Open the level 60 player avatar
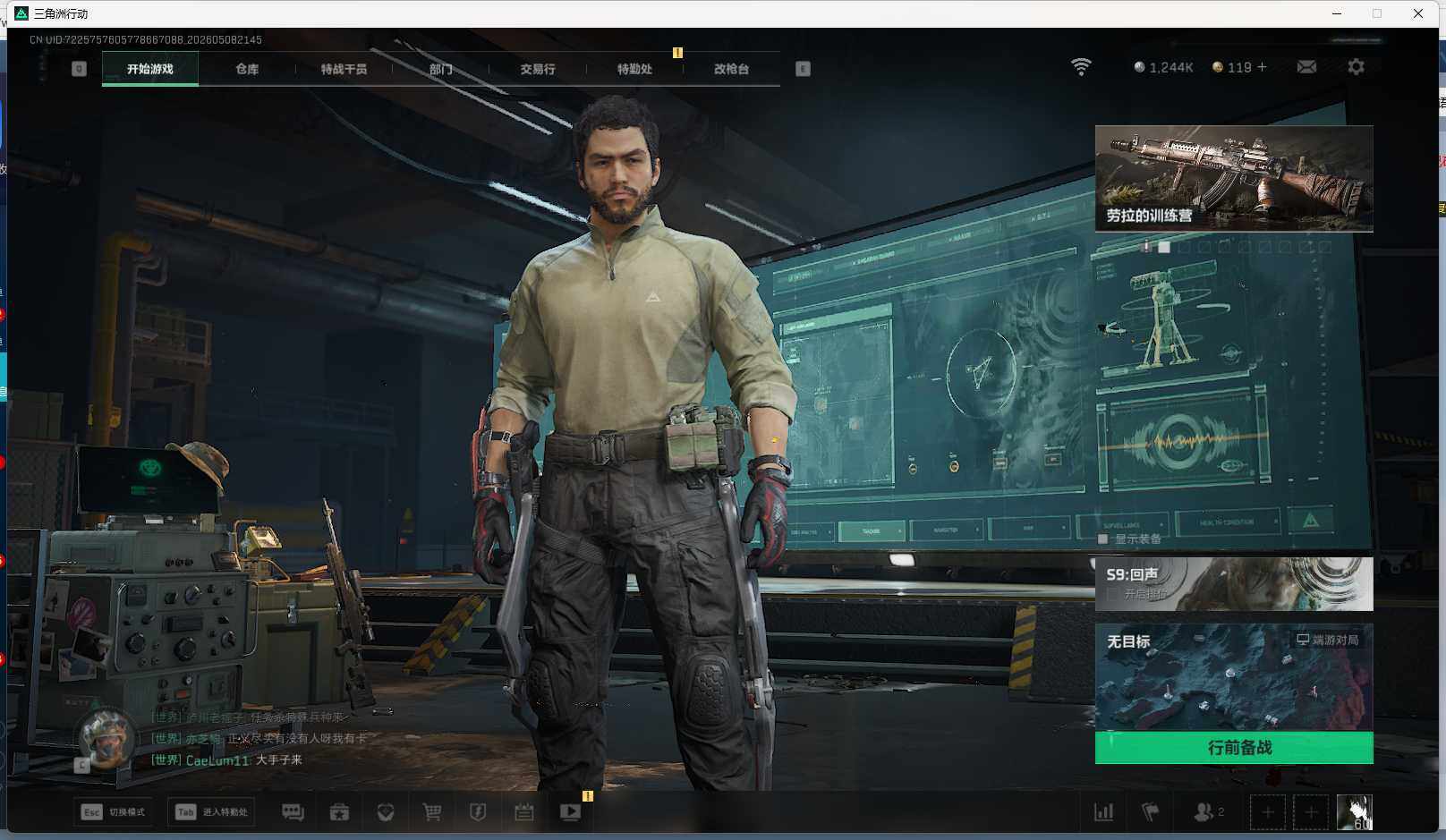Screen dimensions: 1446x840 [x=1354, y=812]
